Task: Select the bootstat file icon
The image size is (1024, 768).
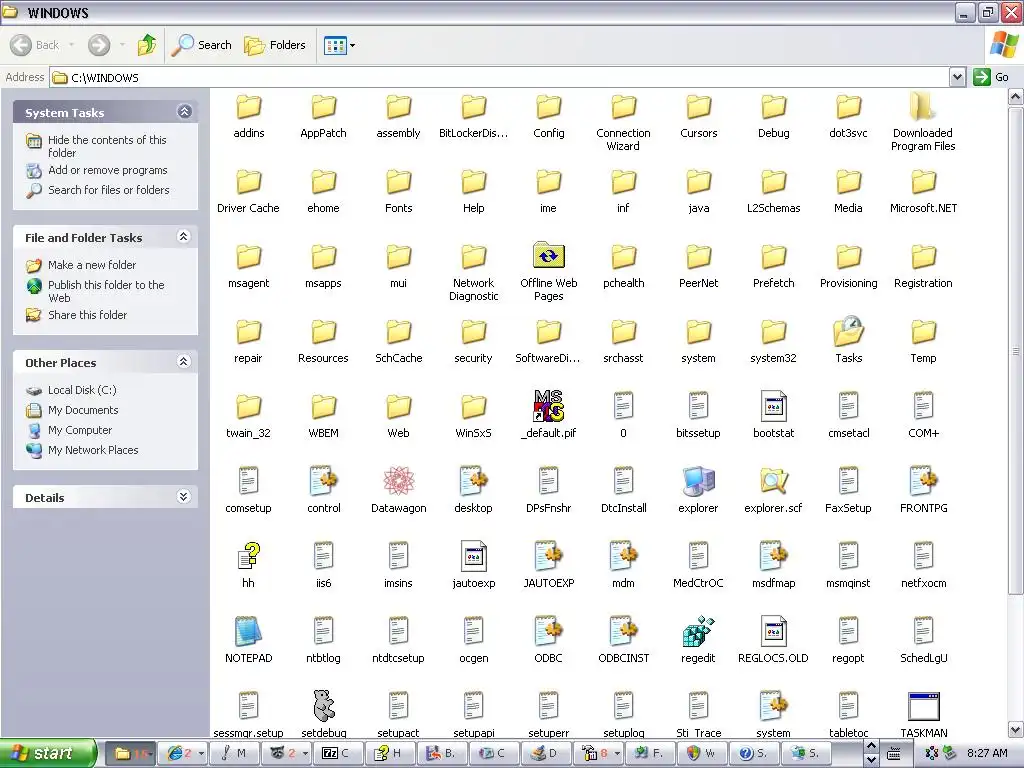Action: click(773, 406)
